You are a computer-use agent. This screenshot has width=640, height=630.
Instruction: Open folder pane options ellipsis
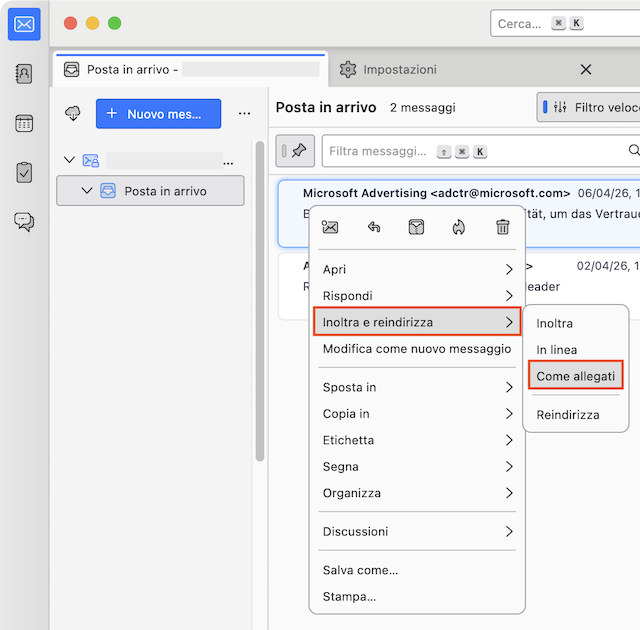244,113
